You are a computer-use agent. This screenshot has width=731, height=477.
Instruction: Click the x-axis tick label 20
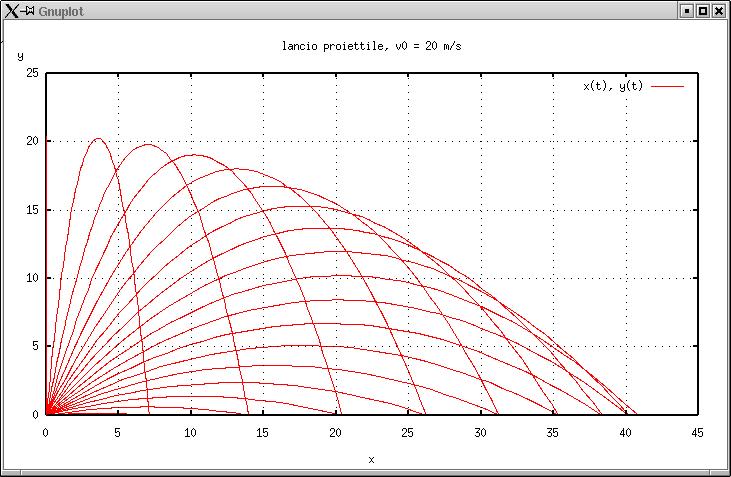(x=335, y=432)
